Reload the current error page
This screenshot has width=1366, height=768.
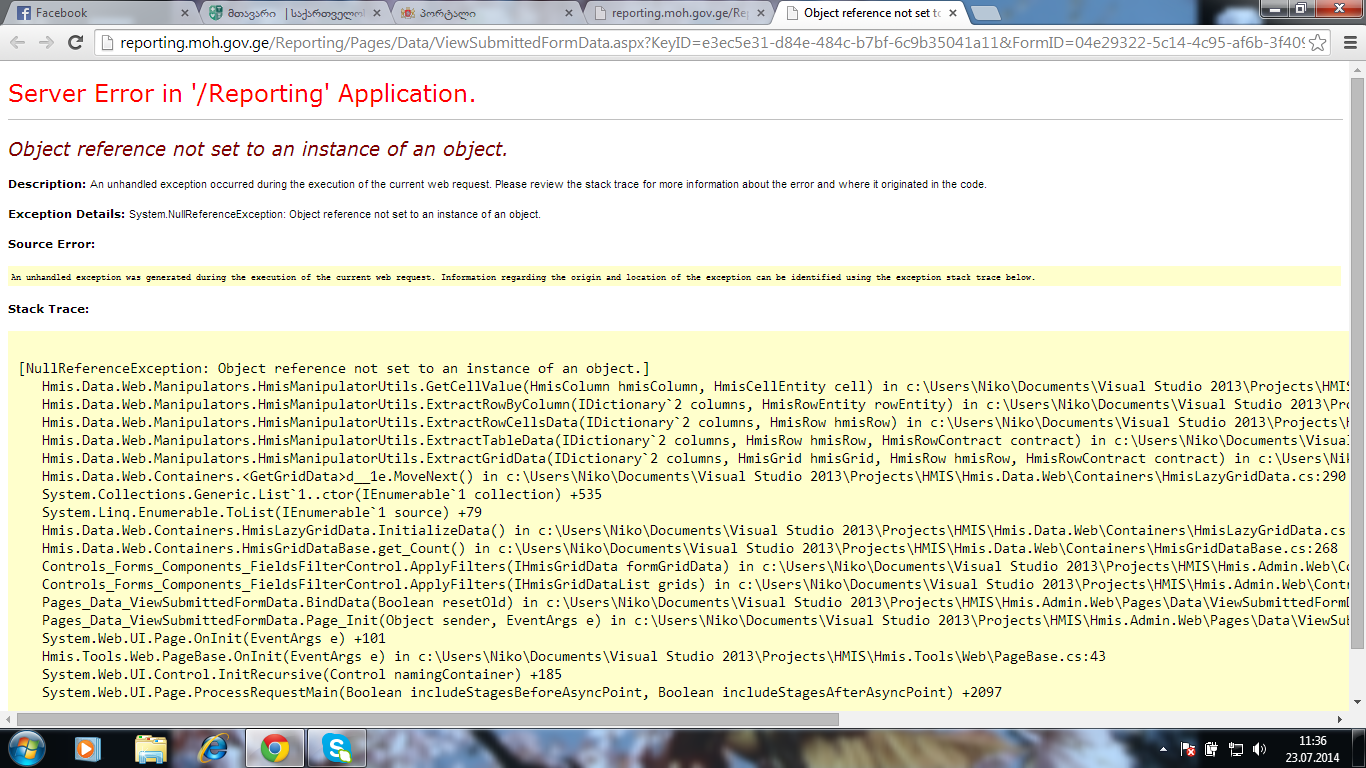[75, 42]
